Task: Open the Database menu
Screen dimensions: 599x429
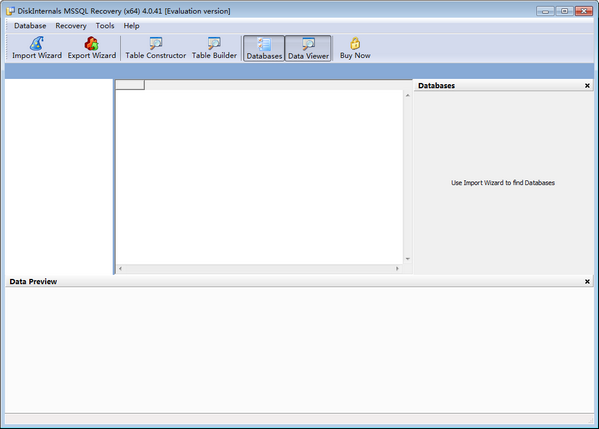Action: (30, 26)
